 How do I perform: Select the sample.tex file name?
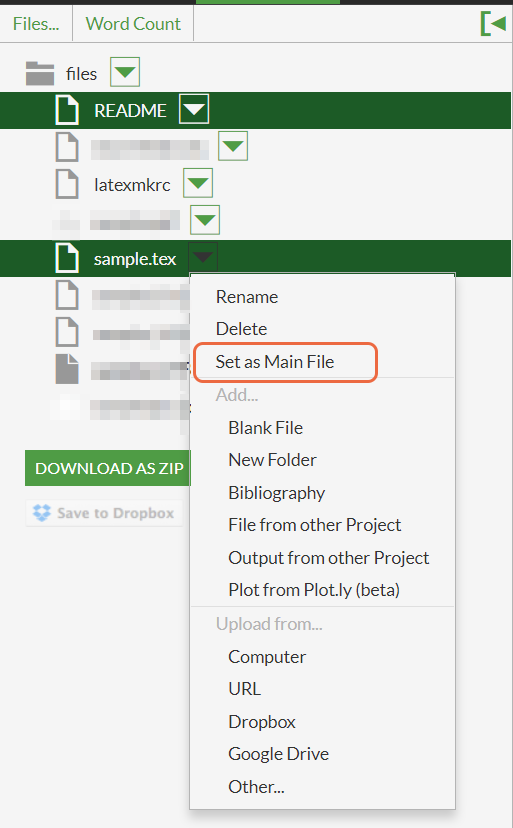click(x=135, y=259)
